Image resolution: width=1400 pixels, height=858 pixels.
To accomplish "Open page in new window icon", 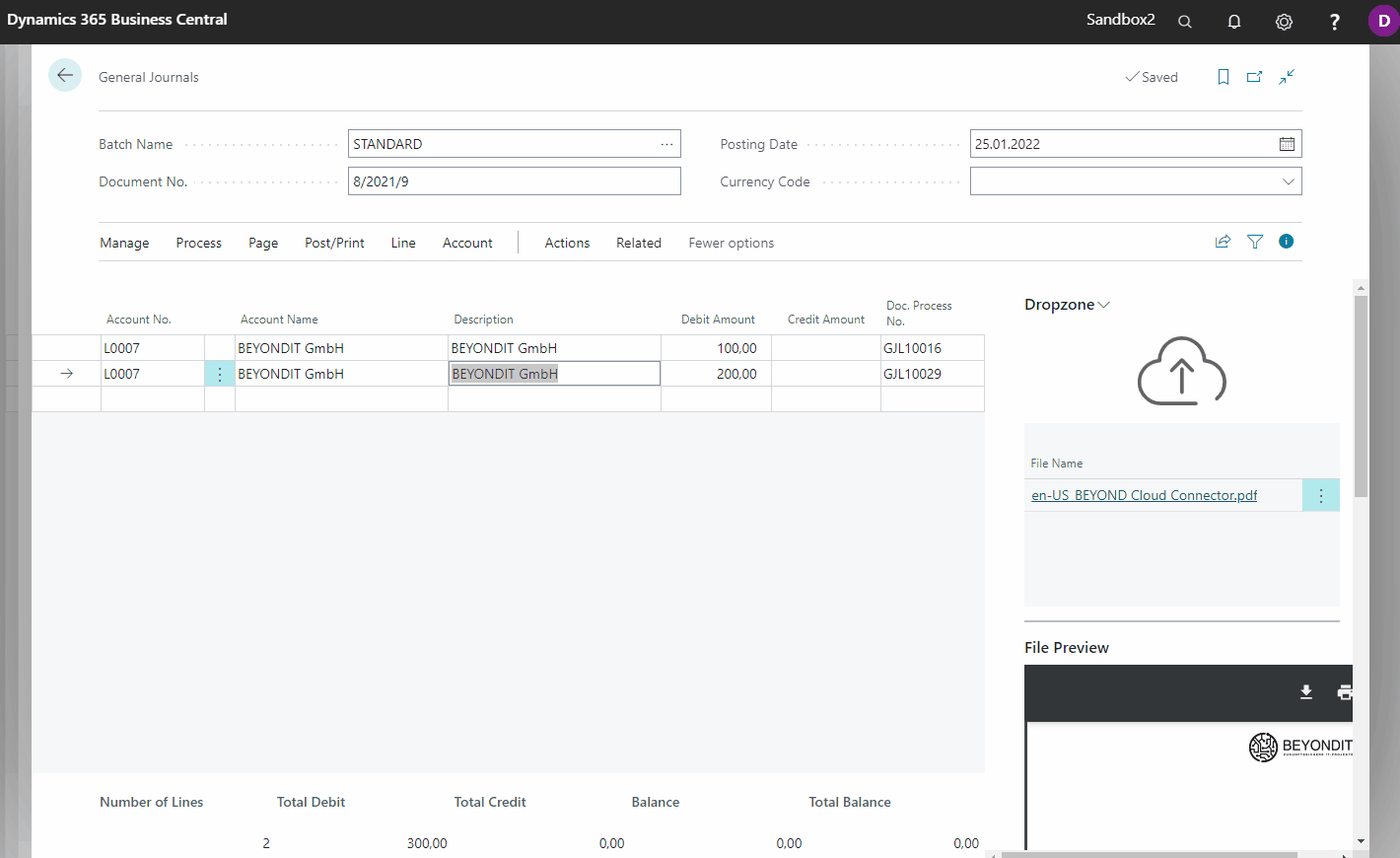I will click(1254, 76).
